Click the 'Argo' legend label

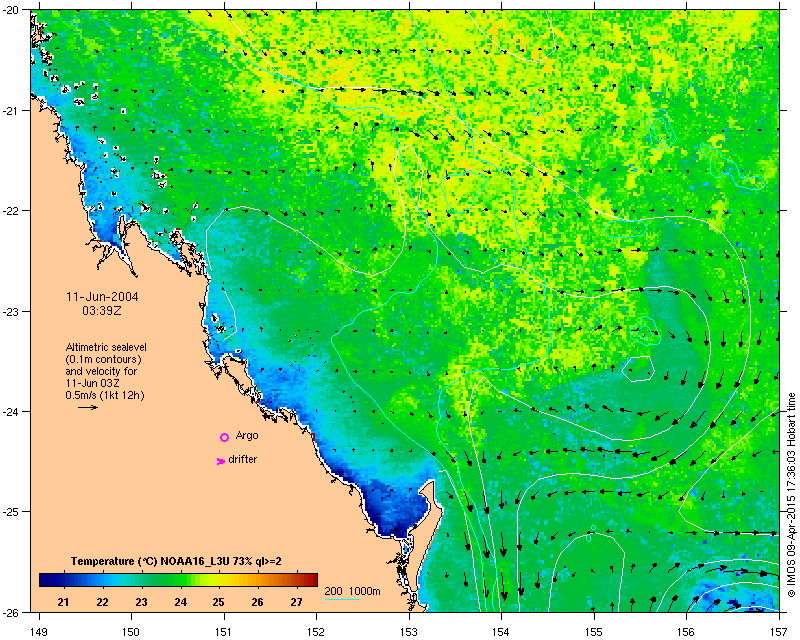click(247, 436)
